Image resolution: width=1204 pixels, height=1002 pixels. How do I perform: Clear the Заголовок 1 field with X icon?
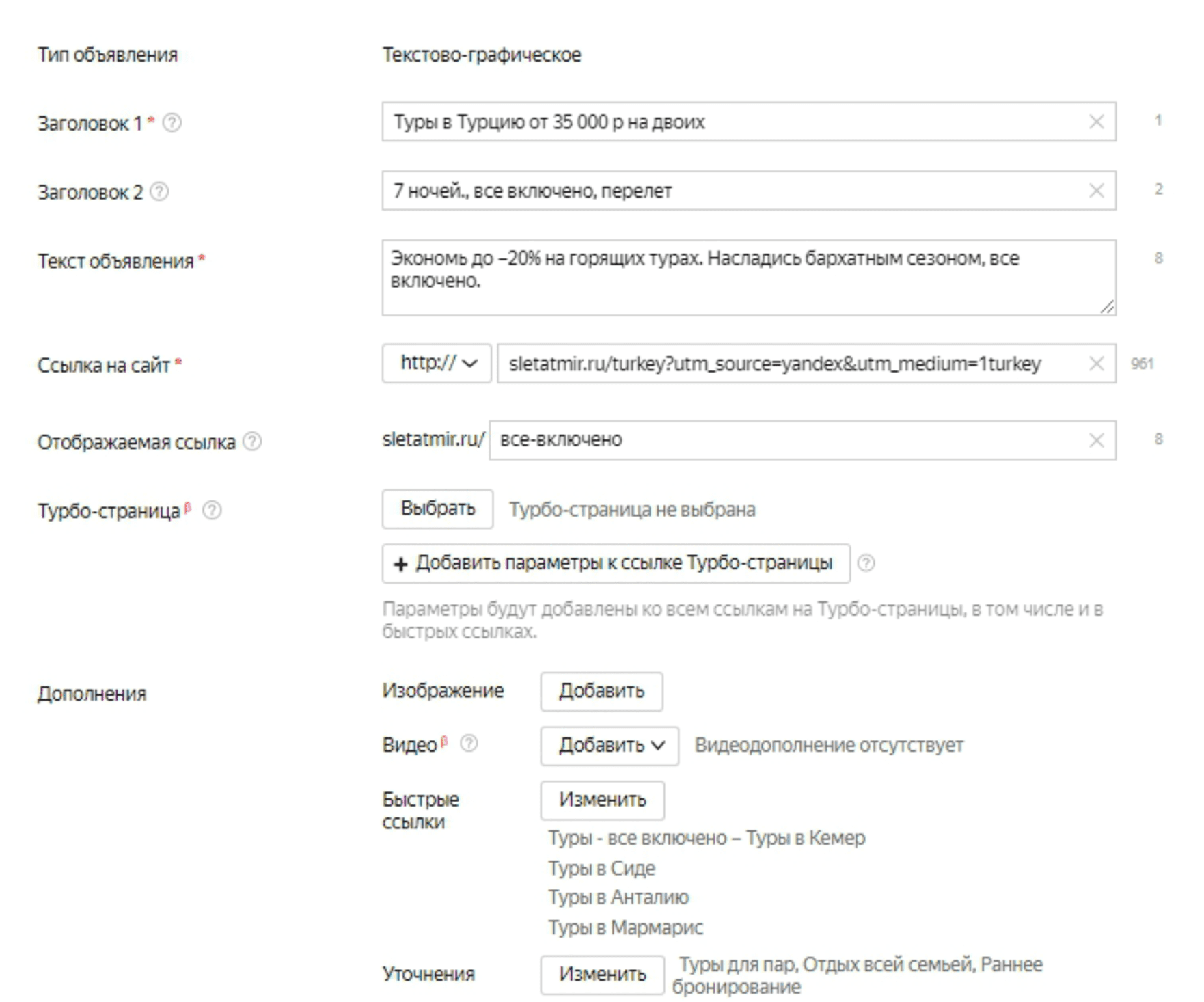(x=1096, y=122)
